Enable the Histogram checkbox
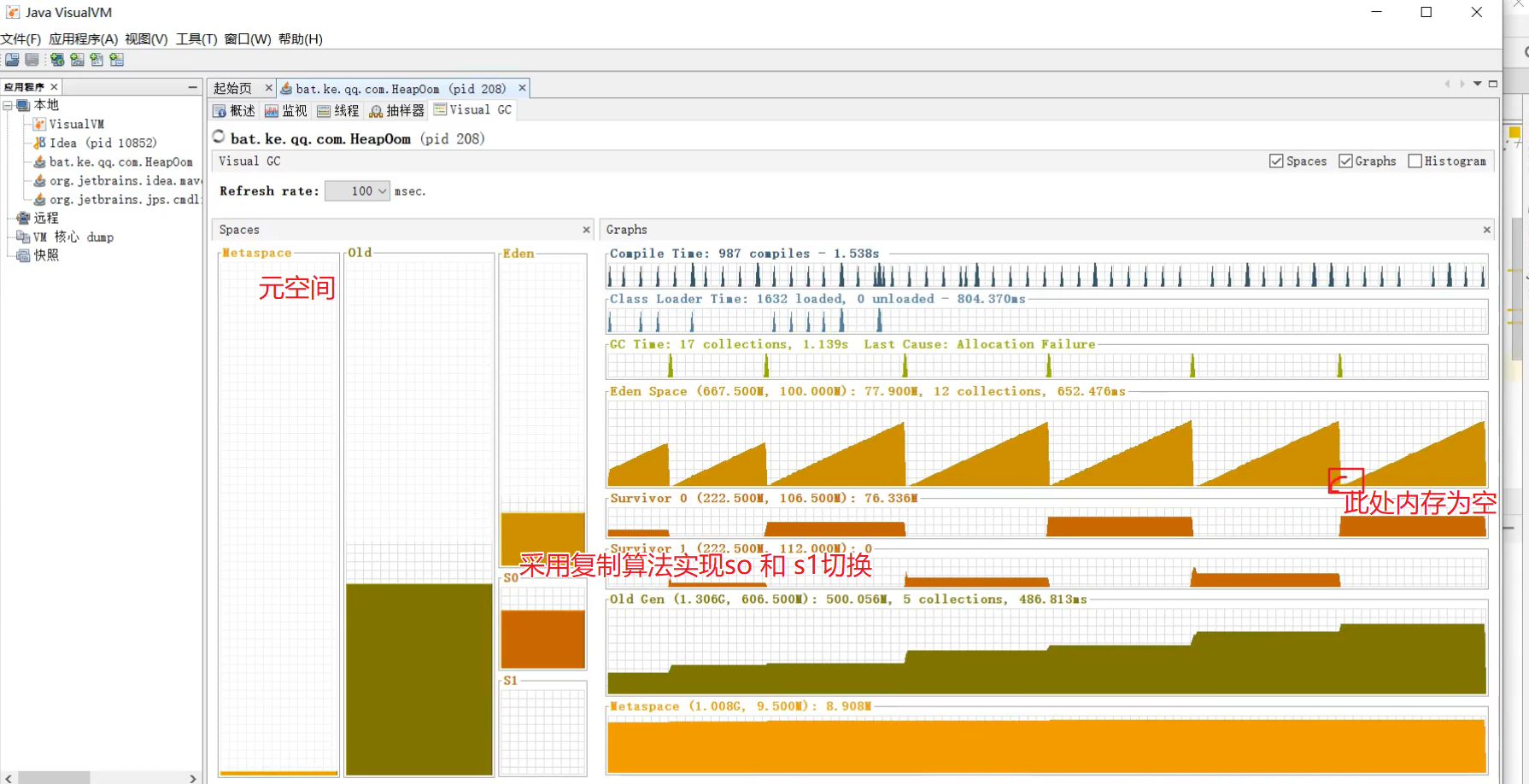The height and width of the screenshot is (784, 1529). click(x=1415, y=161)
